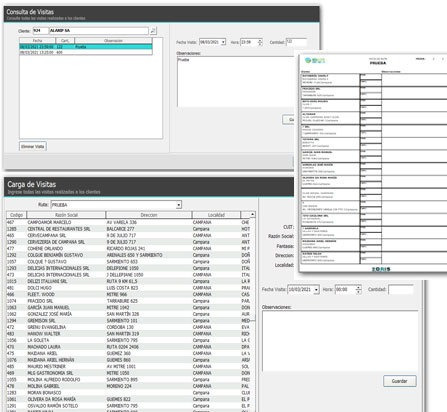This screenshot has width=447, height=412.
Task: Select the HANOW WALTER row
Action: point(128,334)
